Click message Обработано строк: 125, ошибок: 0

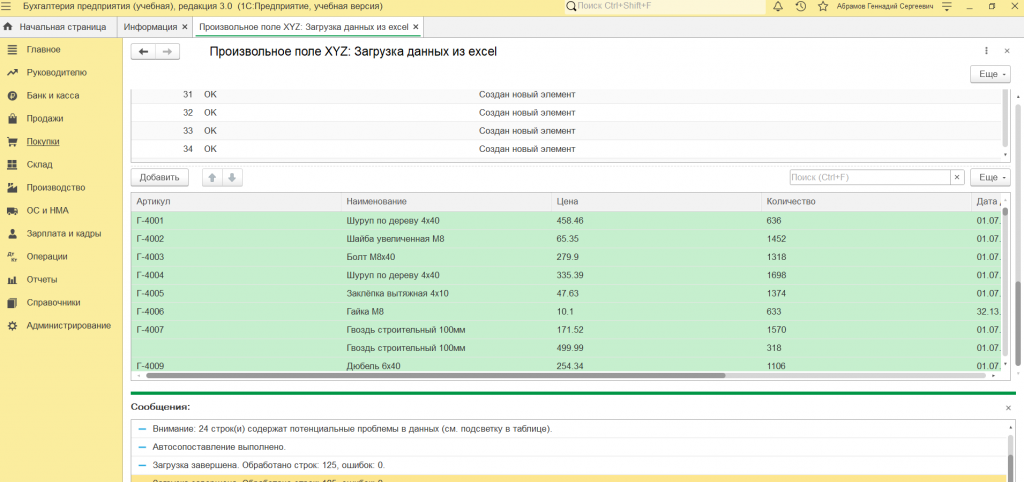(x=268, y=465)
